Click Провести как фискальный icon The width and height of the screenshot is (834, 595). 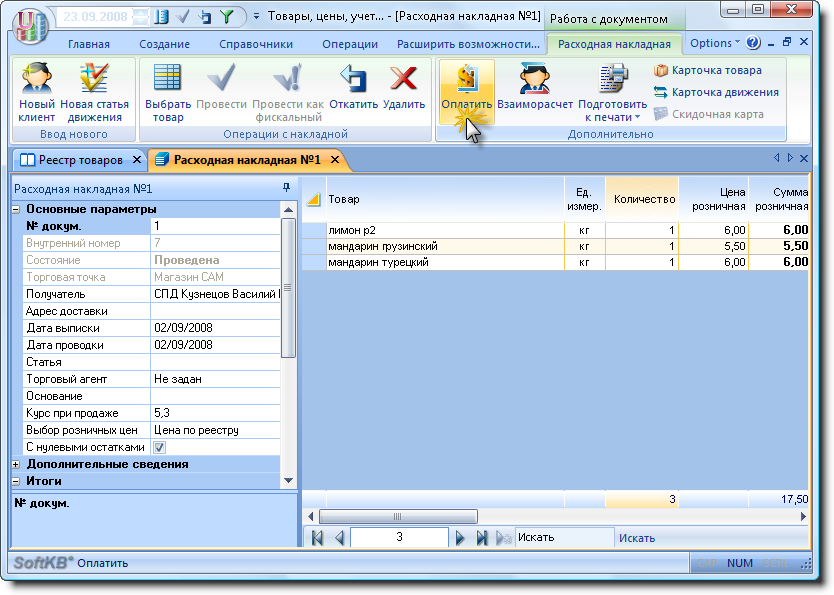pos(288,78)
